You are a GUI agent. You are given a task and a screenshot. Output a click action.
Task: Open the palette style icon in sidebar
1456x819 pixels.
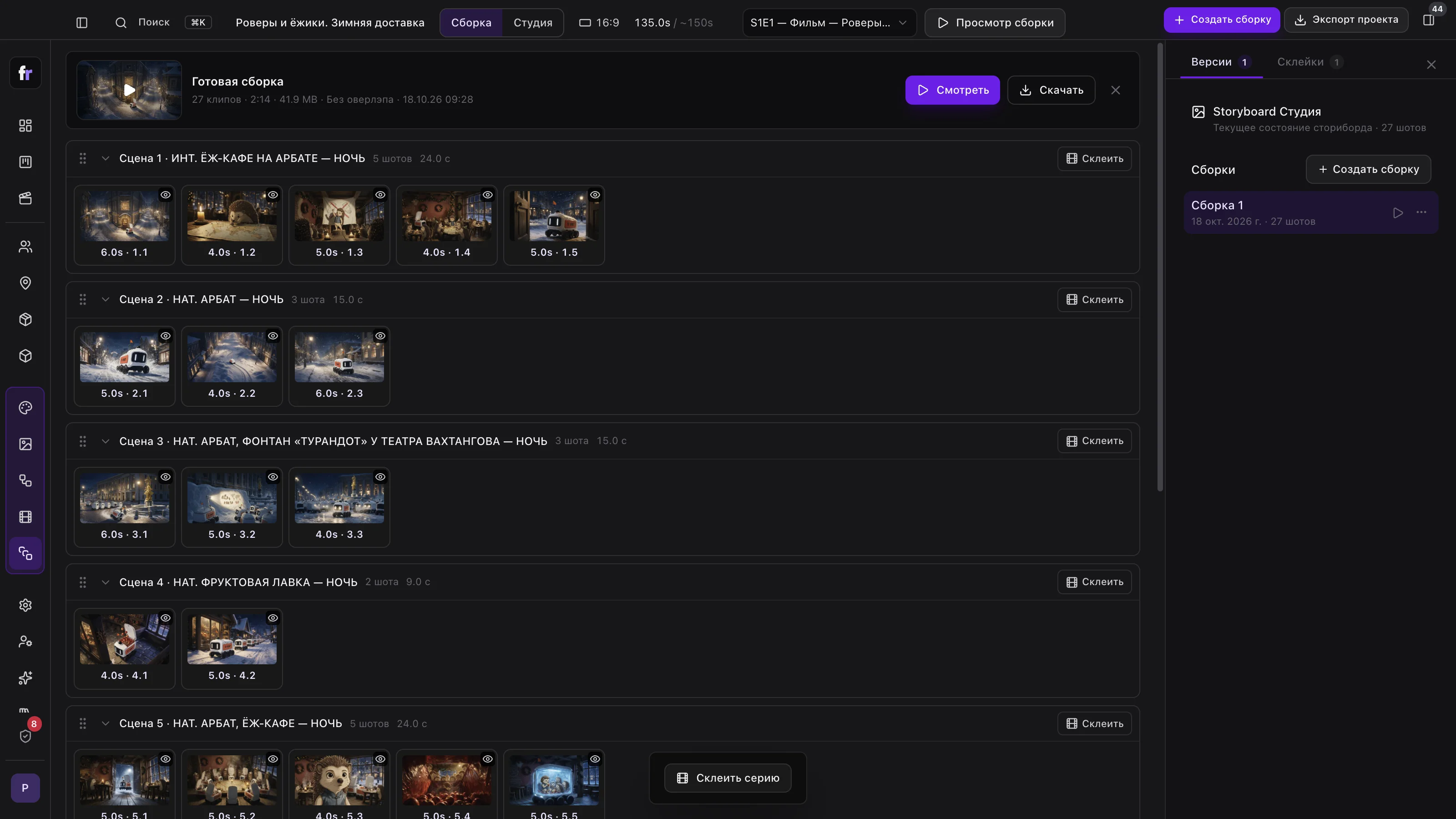tap(25, 408)
